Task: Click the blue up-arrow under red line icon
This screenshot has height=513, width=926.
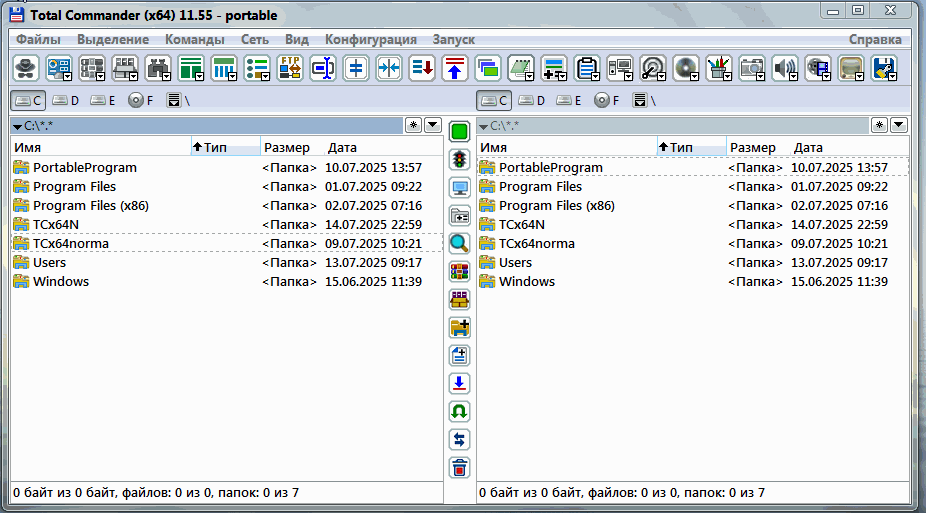Action: [455, 68]
